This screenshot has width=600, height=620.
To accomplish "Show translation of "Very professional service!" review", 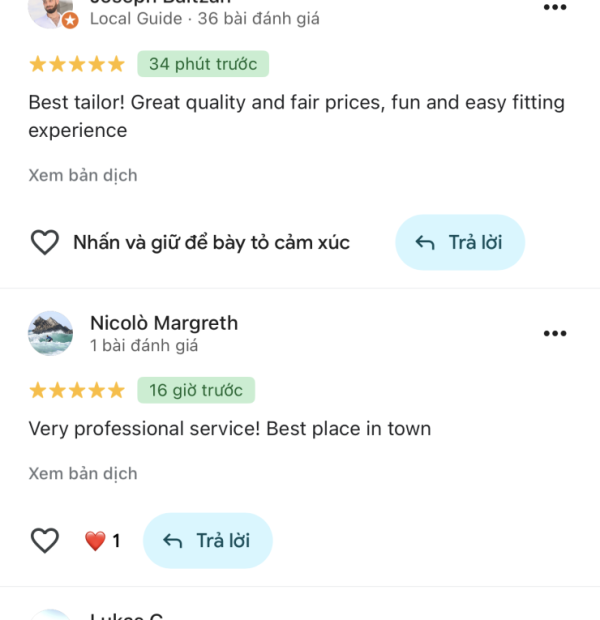I will (83, 473).
